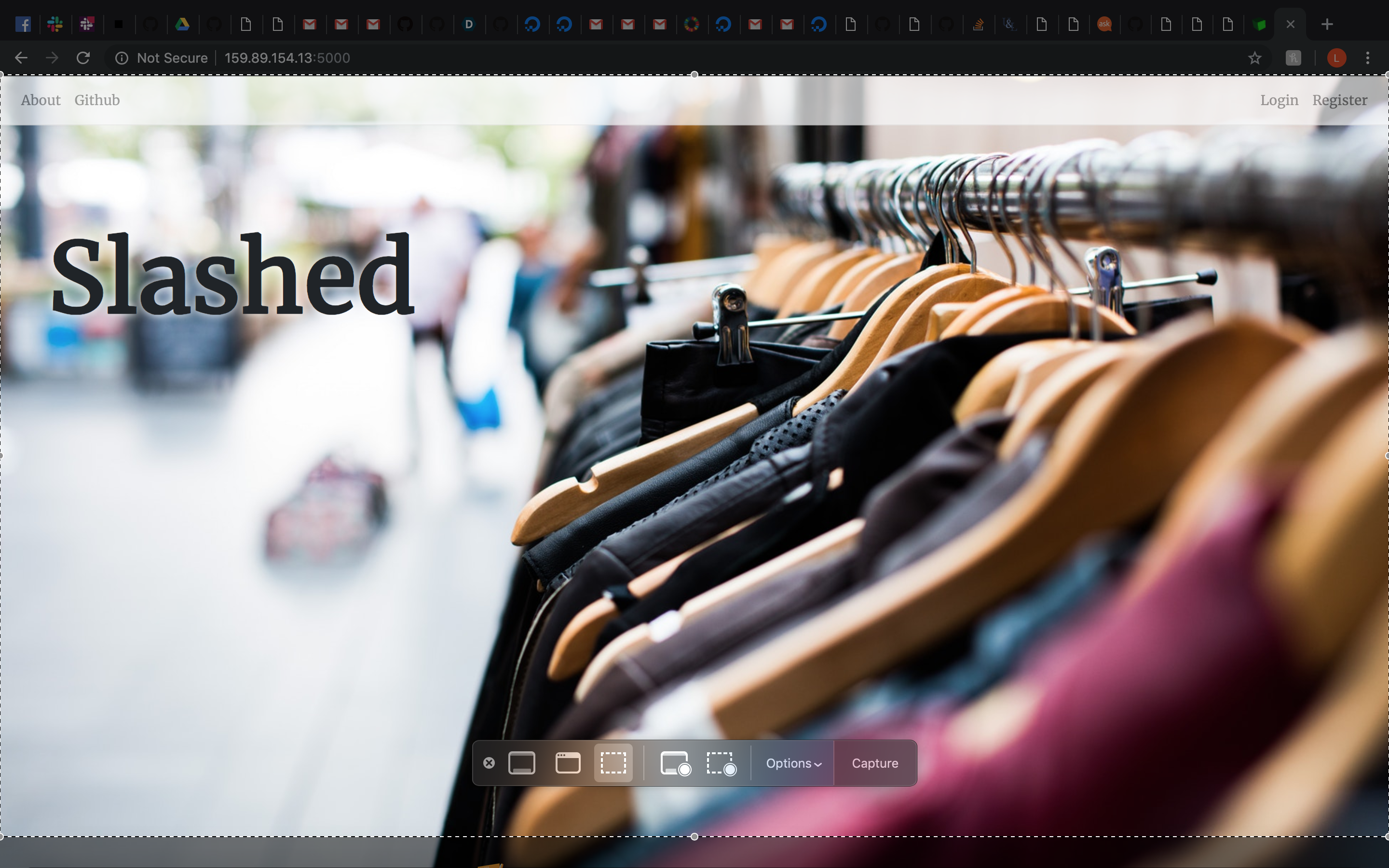Select Record Selected Portion mode
Viewport: 1389px width, 868px height.
(721, 763)
